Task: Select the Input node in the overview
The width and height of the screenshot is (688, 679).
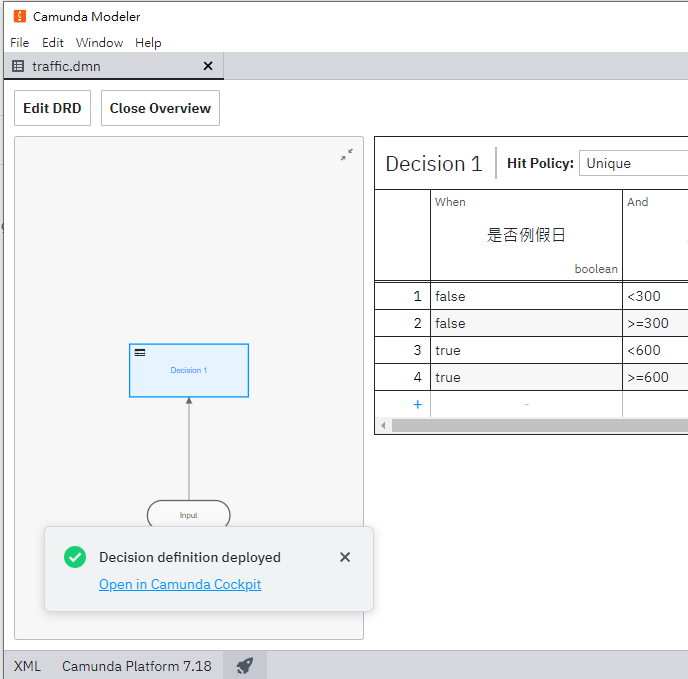Action: (189, 514)
